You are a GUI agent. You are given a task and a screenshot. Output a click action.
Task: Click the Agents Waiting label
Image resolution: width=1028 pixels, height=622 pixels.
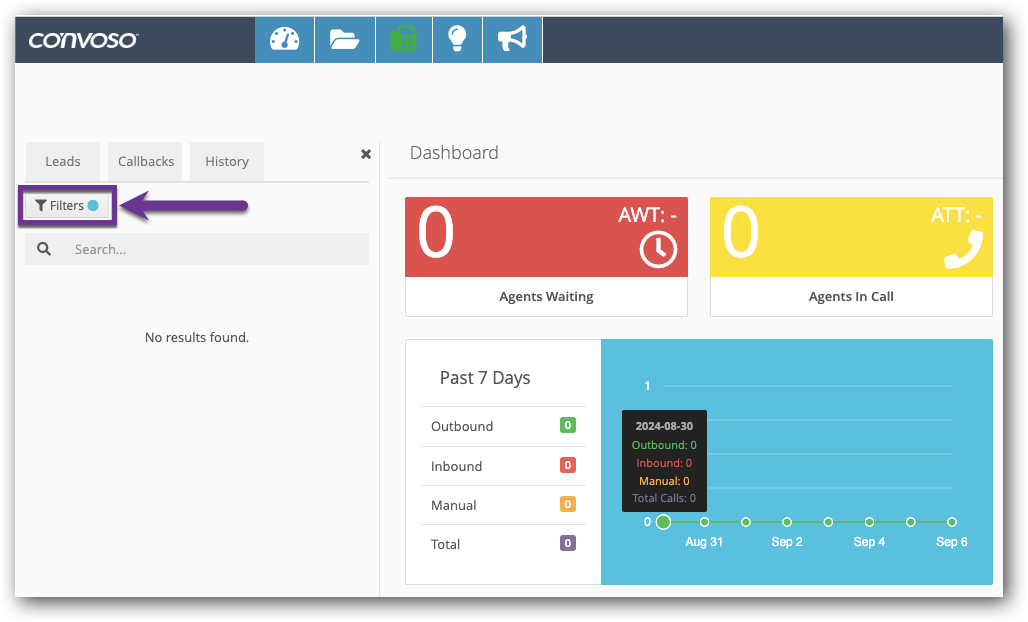click(546, 296)
